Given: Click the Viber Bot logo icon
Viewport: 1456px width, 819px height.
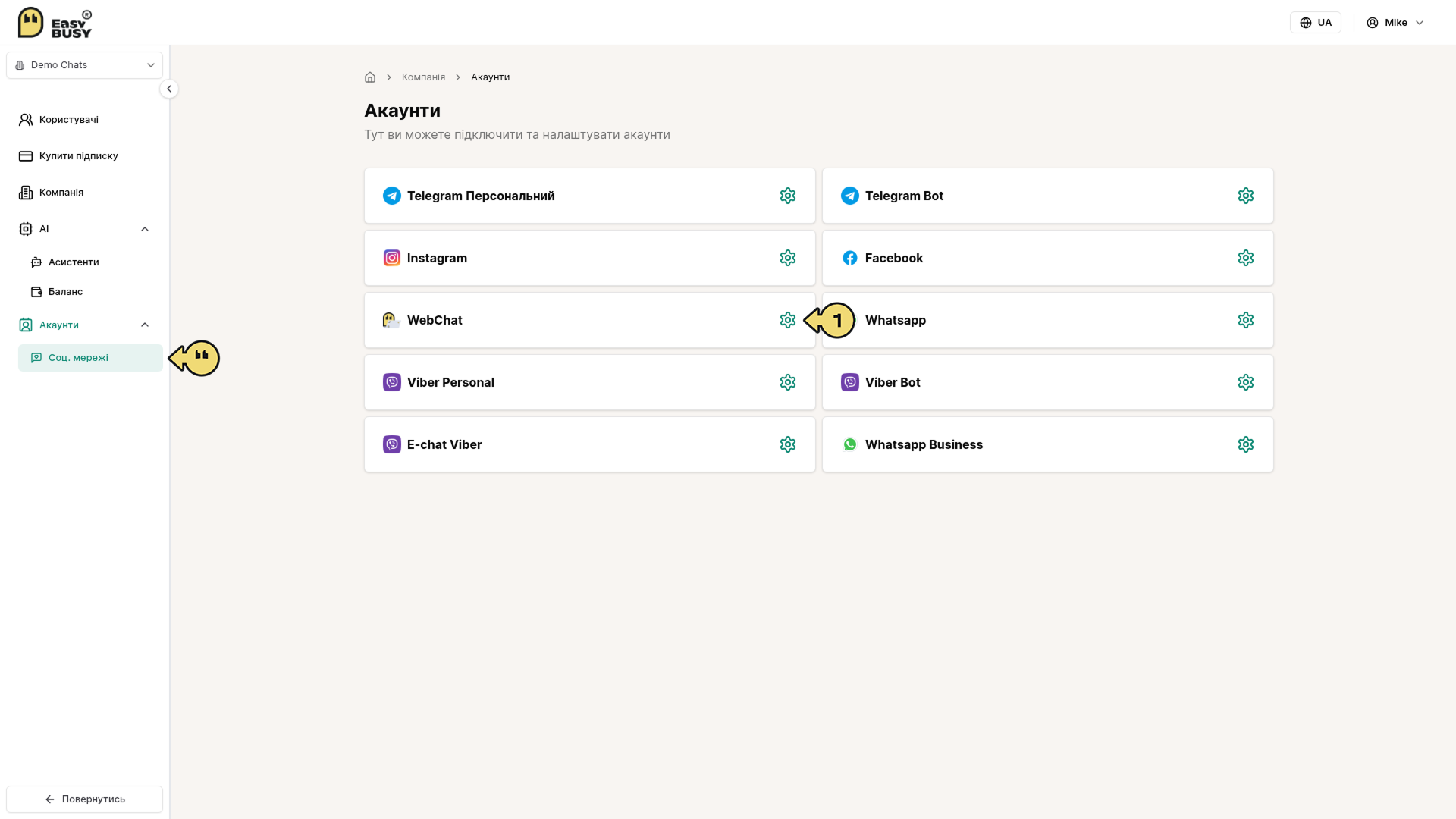Looking at the screenshot, I should tap(850, 382).
